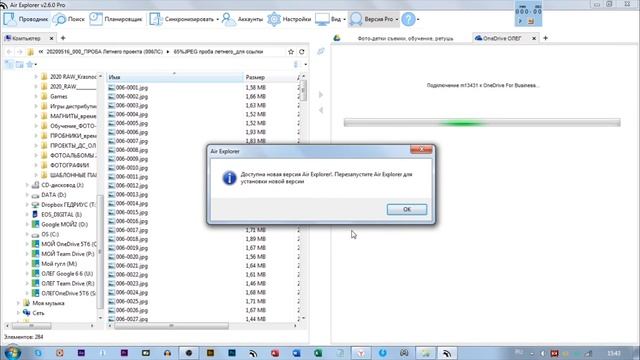Open the Поиск search tool
Screen dimensions: 640x360
(69, 19)
